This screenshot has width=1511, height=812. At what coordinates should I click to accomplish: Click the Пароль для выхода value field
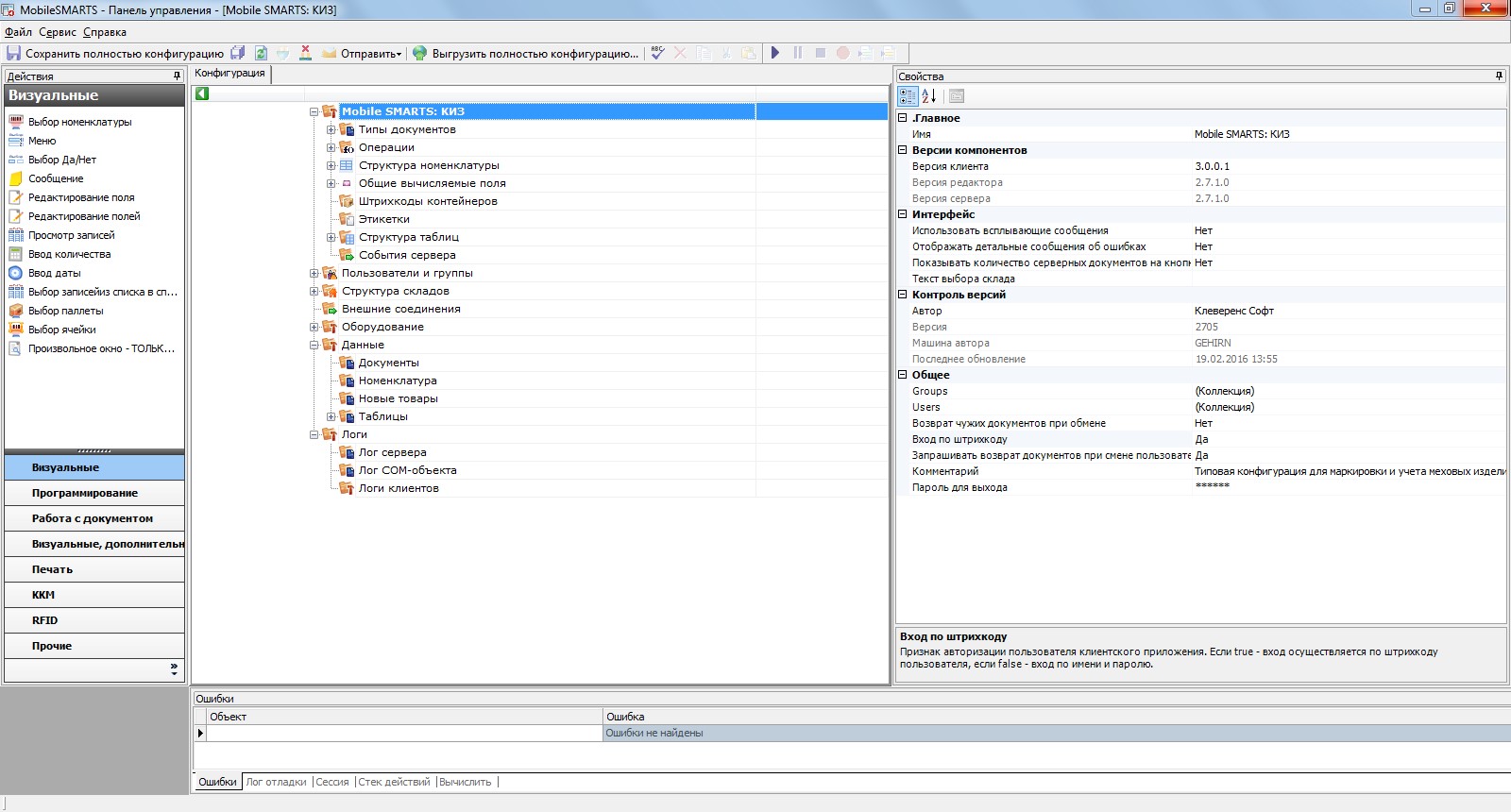tap(1349, 487)
